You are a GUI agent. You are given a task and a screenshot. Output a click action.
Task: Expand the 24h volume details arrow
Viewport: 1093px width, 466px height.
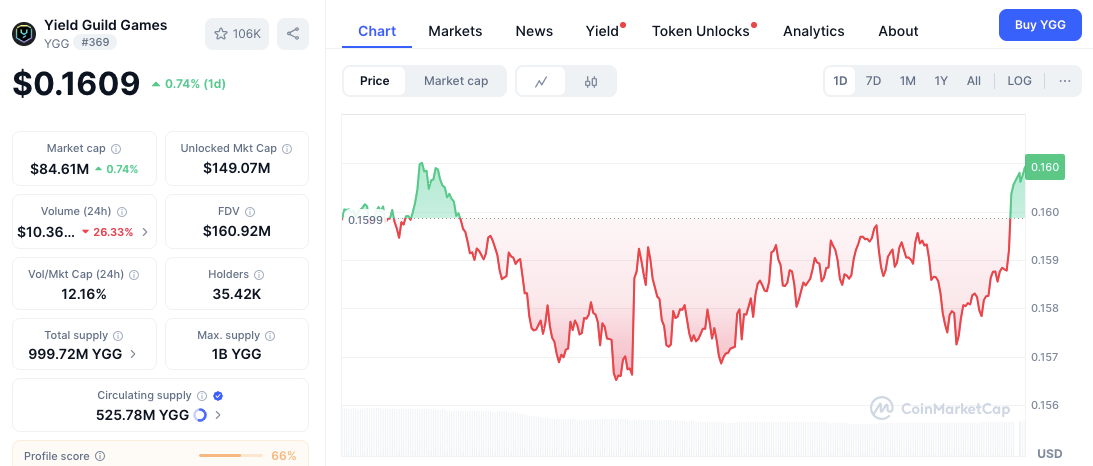(145, 232)
